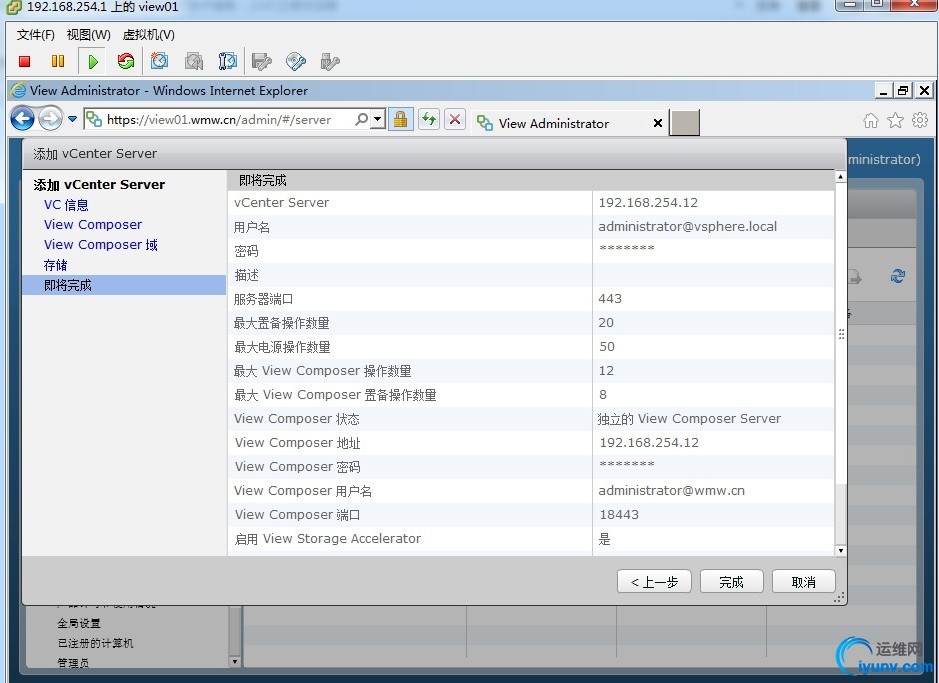This screenshot has width=939, height=683.
Task: Click the <上一步 back button
Action: coord(654,582)
